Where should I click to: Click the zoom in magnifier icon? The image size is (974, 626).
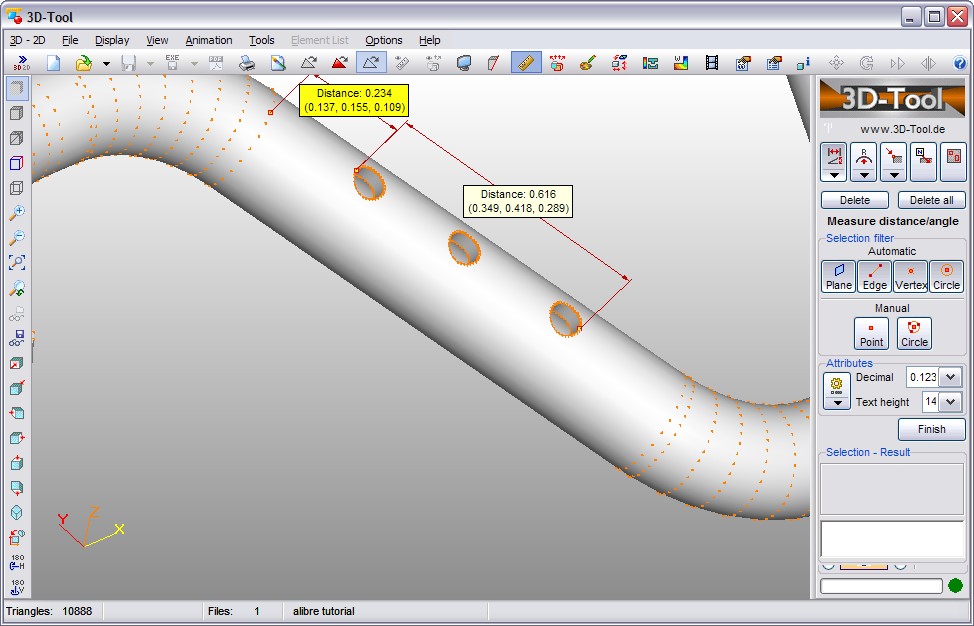pyautogui.click(x=17, y=213)
